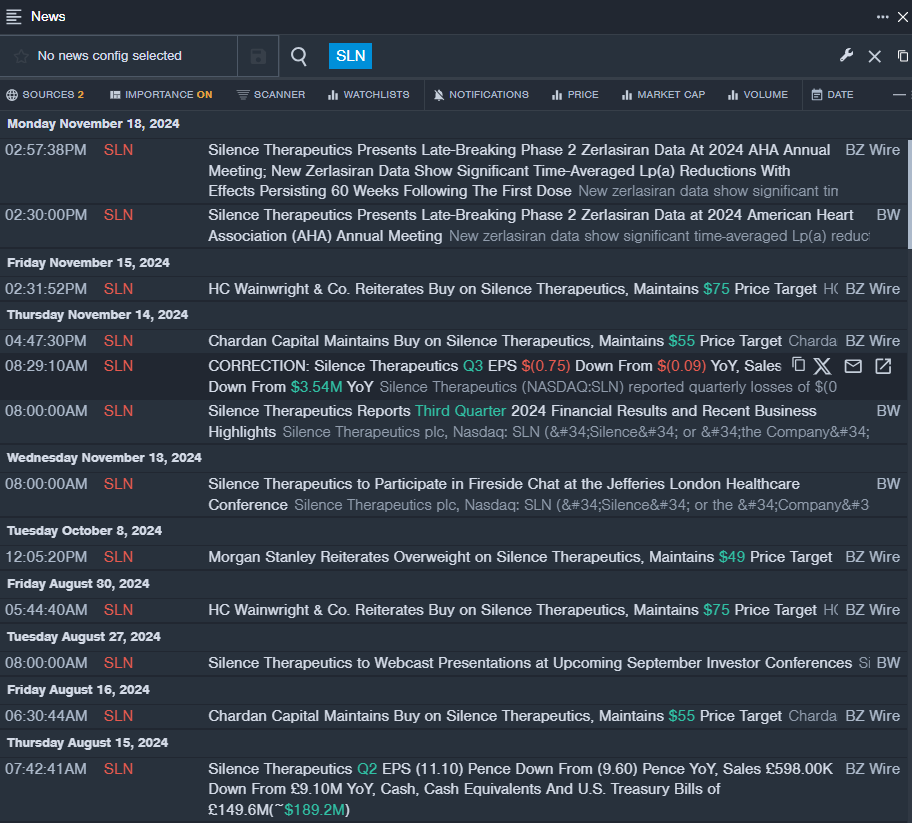This screenshot has height=823, width=912.
Task: Email the CORRECTION article via the envelope icon
Action: (853, 366)
